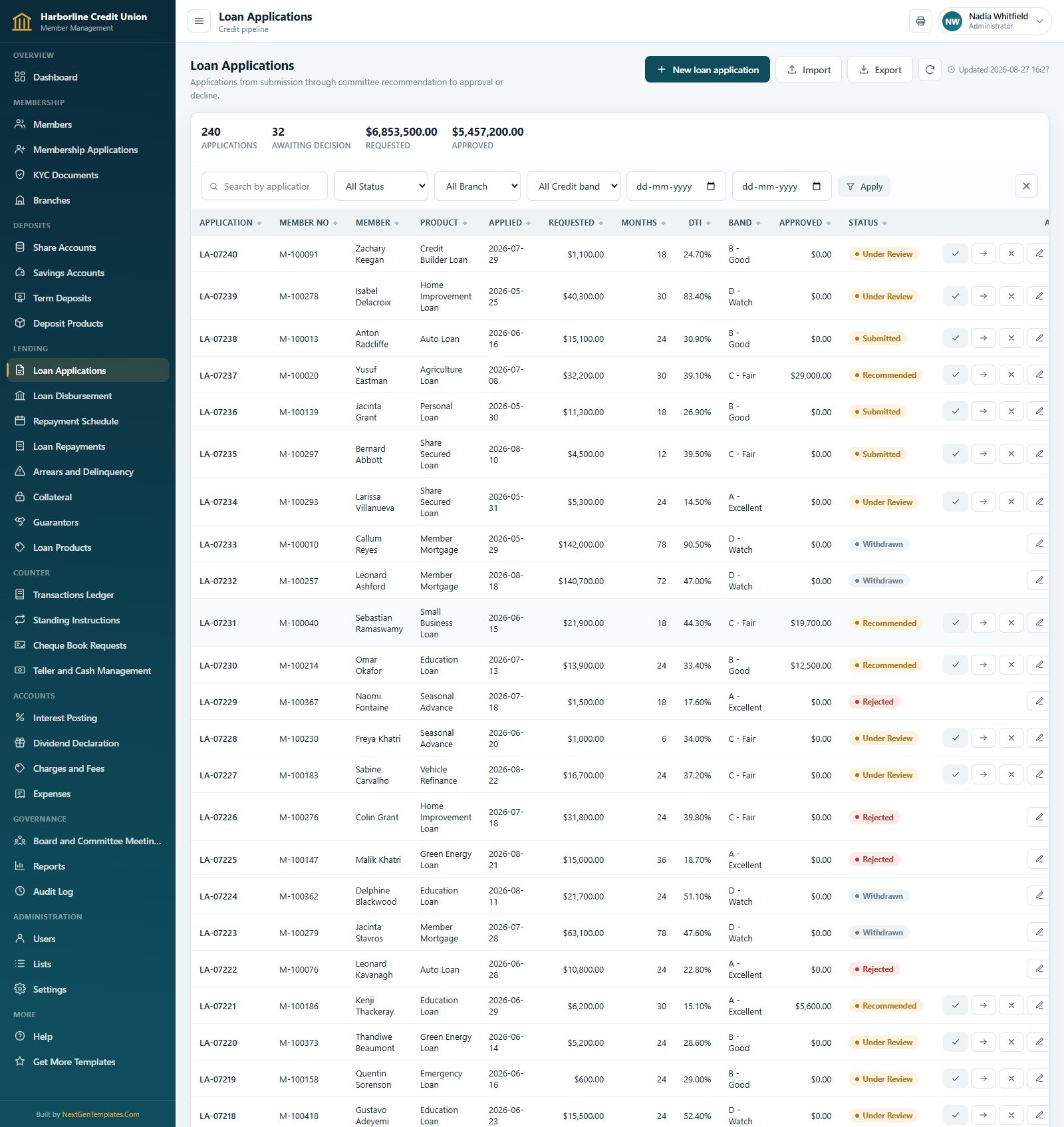This screenshot has width=1064, height=1127.
Task: Edit LA-07226 with the pencil icon
Action: pos(1039,817)
